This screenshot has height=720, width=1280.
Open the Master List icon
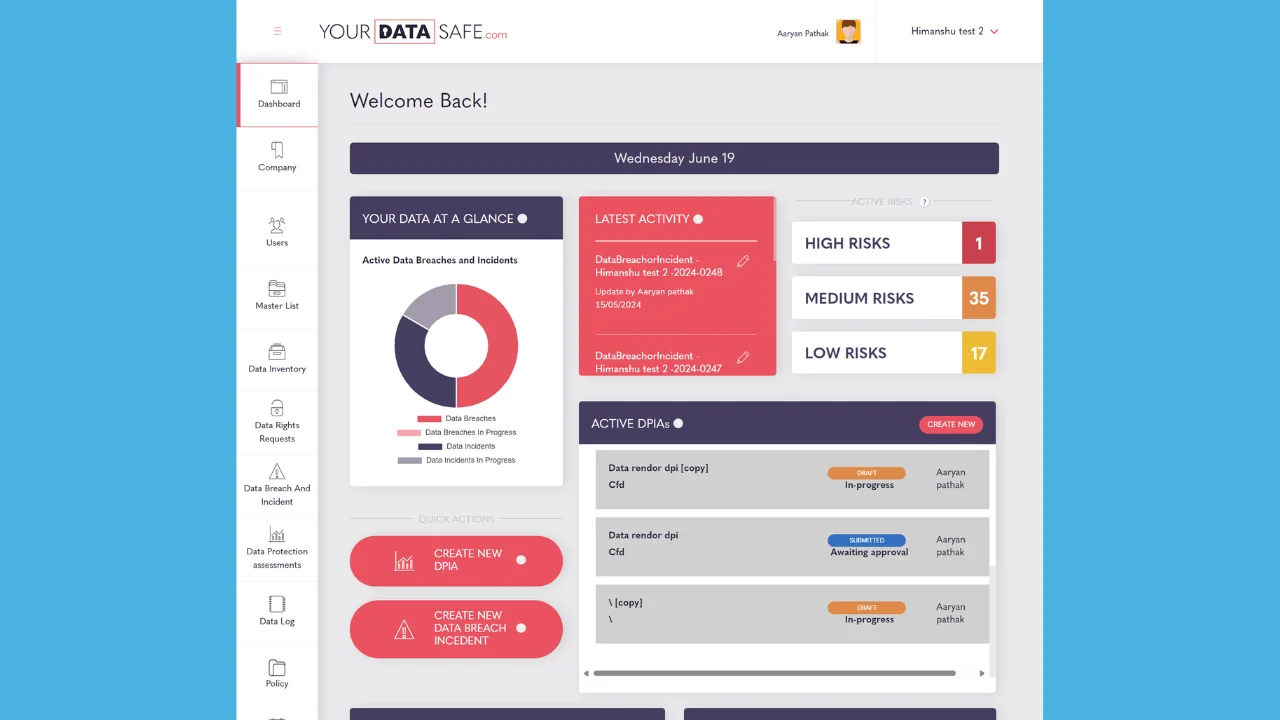(x=277, y=288)
